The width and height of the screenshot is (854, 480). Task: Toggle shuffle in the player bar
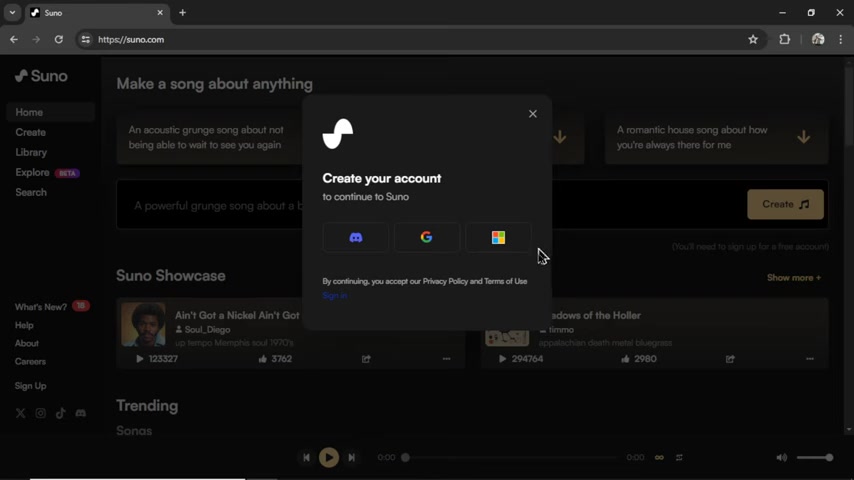679,458
